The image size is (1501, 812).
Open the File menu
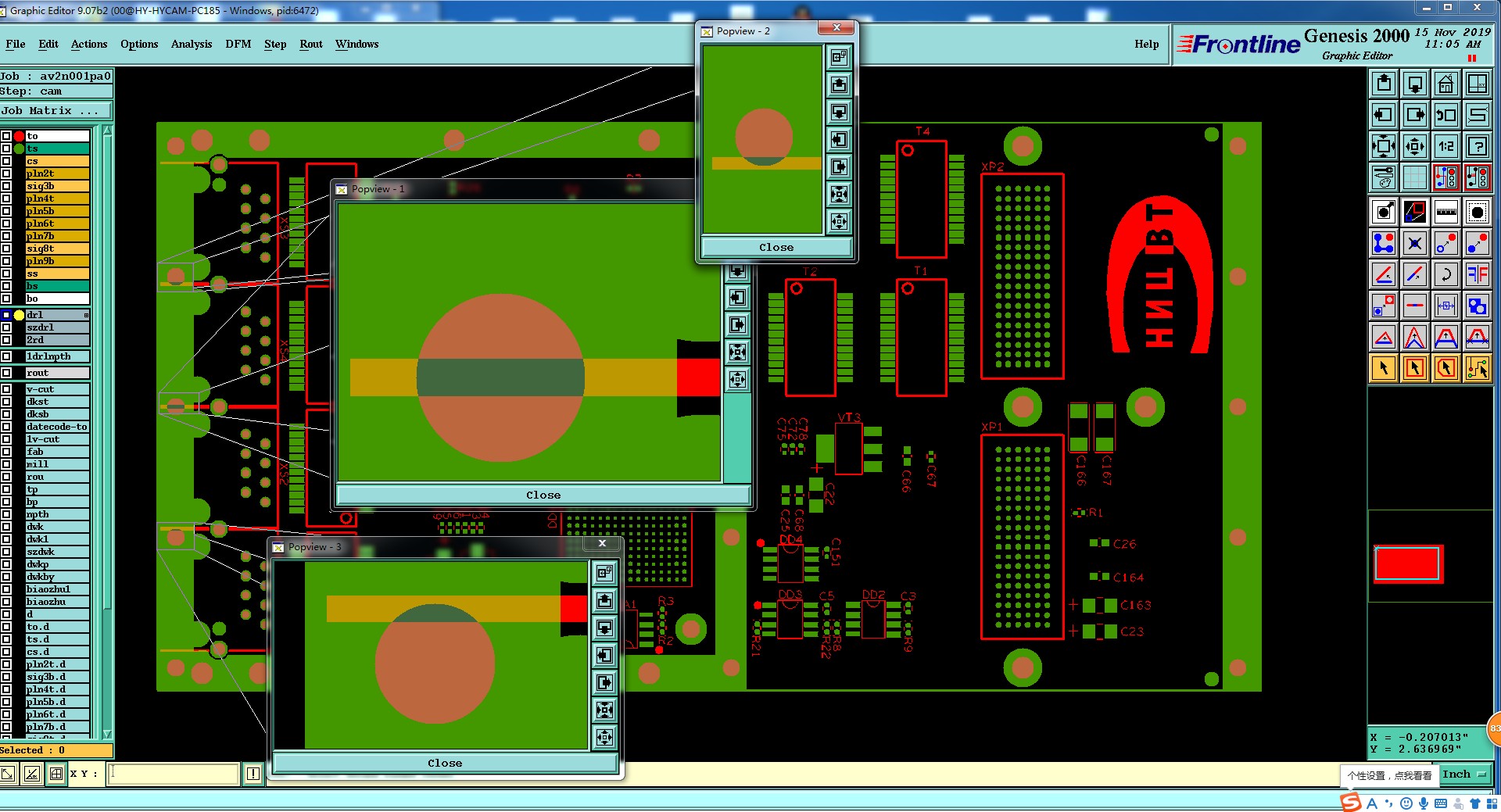click(x=16, y=45)
